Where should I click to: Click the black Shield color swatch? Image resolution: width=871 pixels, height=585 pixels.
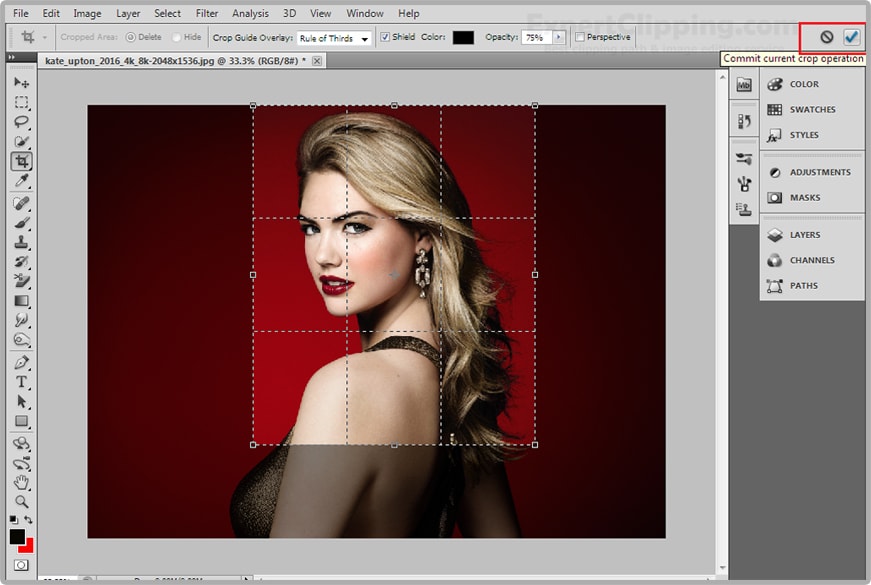pos(463,38)
